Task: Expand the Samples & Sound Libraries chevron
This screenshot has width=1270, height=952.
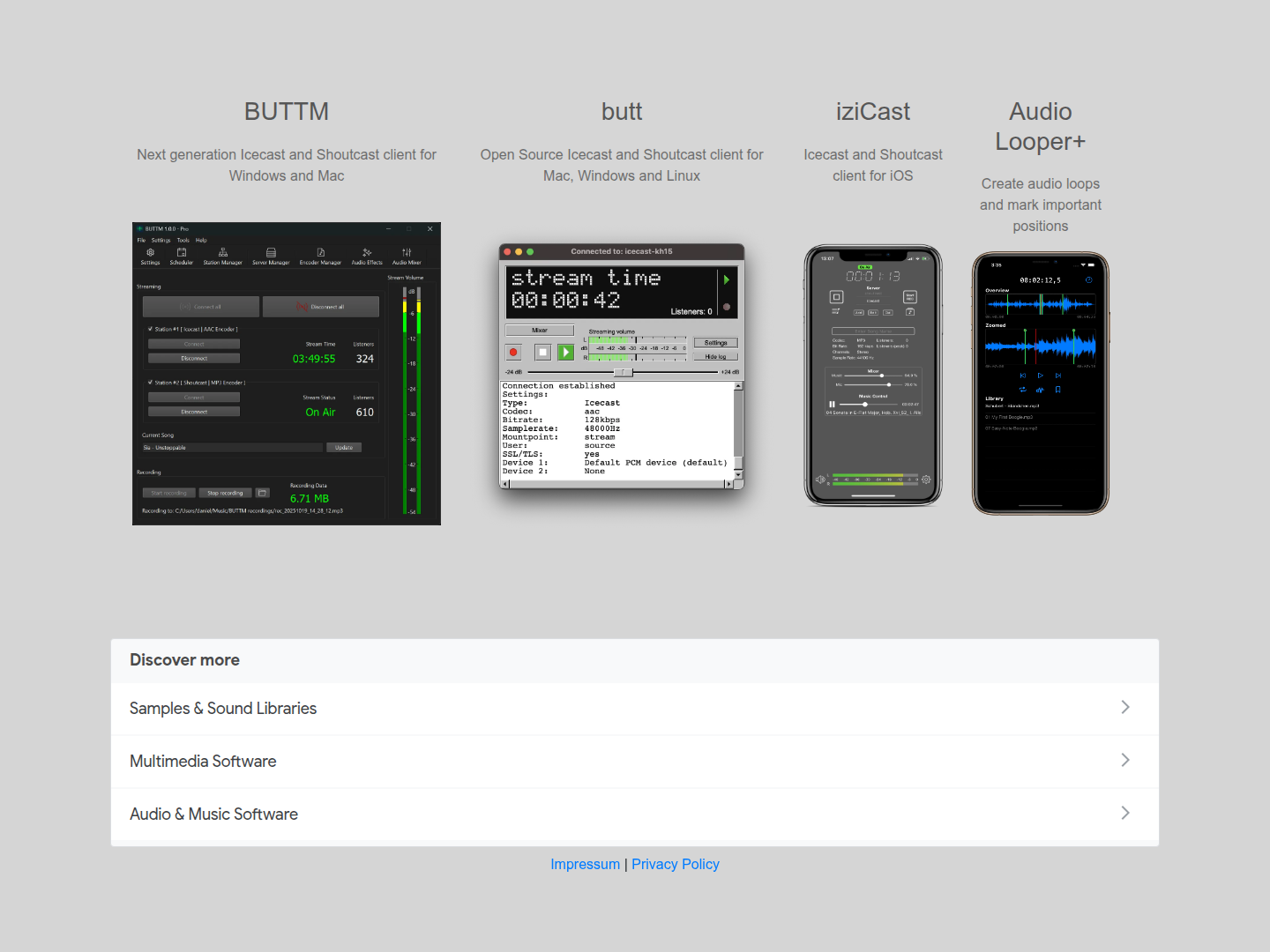Action: click(1125, 707)
